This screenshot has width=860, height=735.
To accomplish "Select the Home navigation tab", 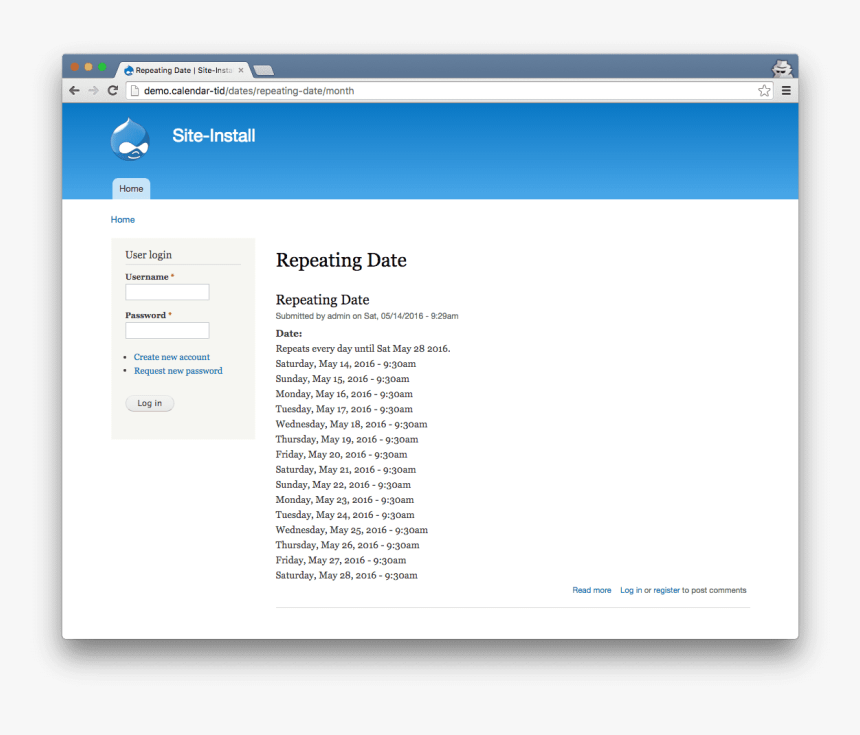I will [131, 189].
